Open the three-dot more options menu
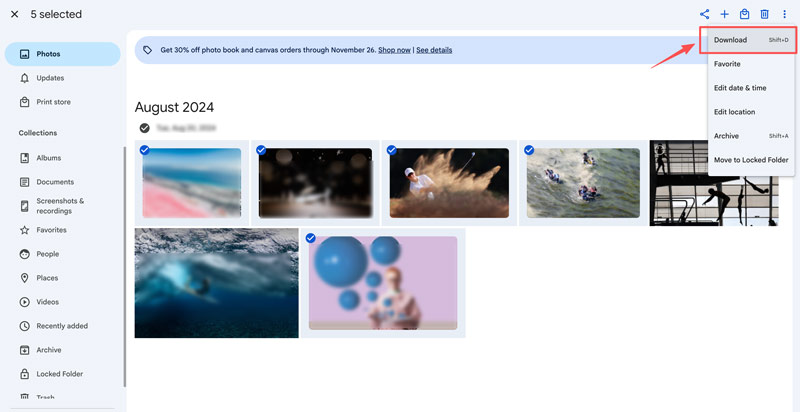The image size is (800, 412). (x=785, y=14)
